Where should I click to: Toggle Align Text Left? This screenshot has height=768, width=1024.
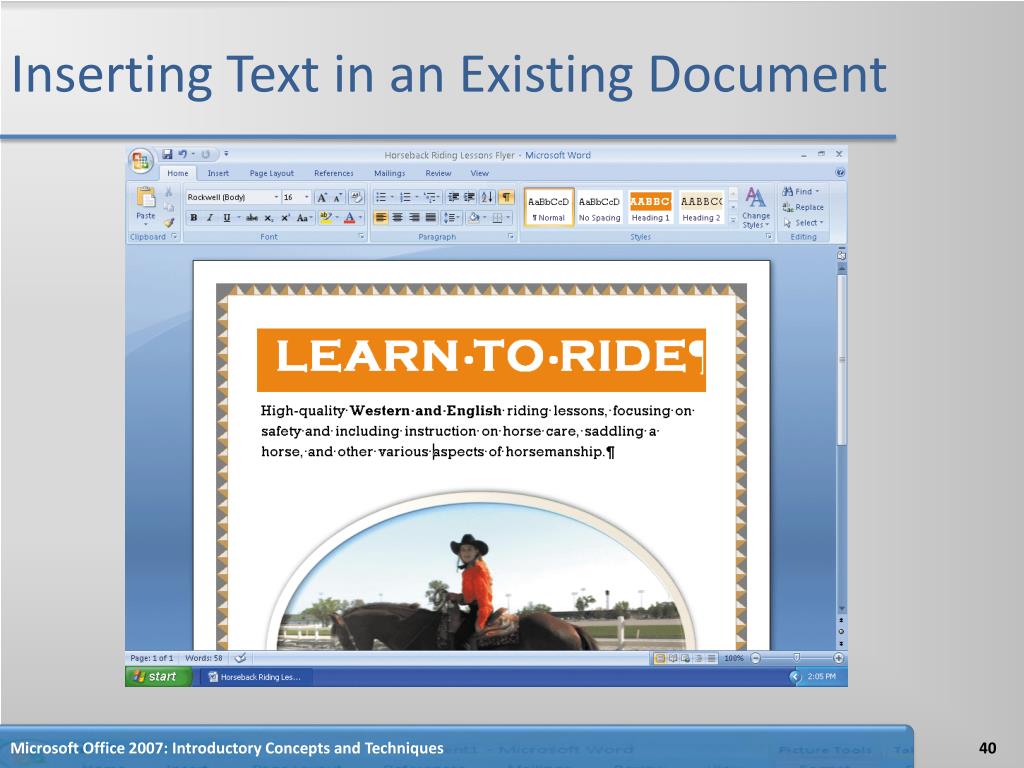[381, 217]
